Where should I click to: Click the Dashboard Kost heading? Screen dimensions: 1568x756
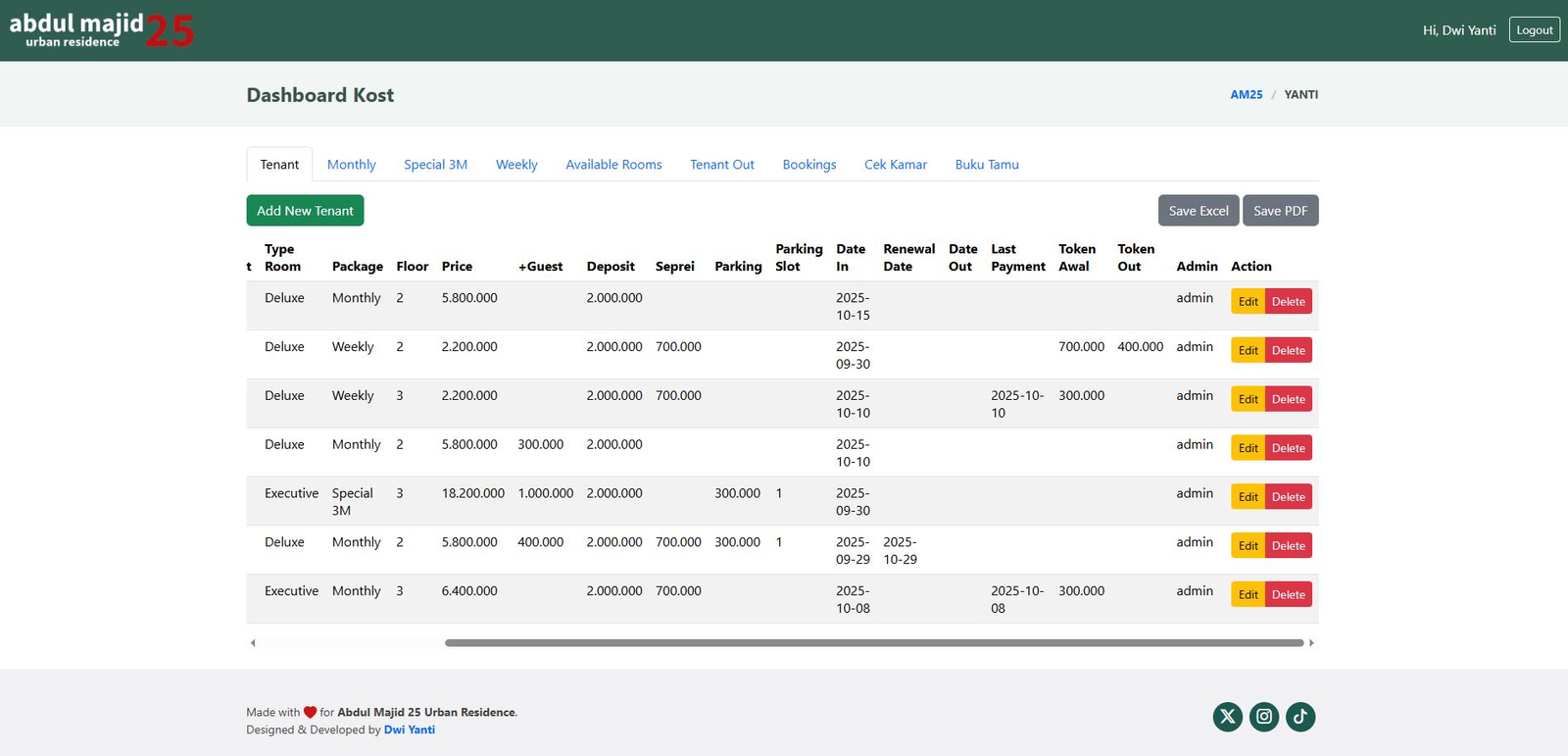coord(320,95)
